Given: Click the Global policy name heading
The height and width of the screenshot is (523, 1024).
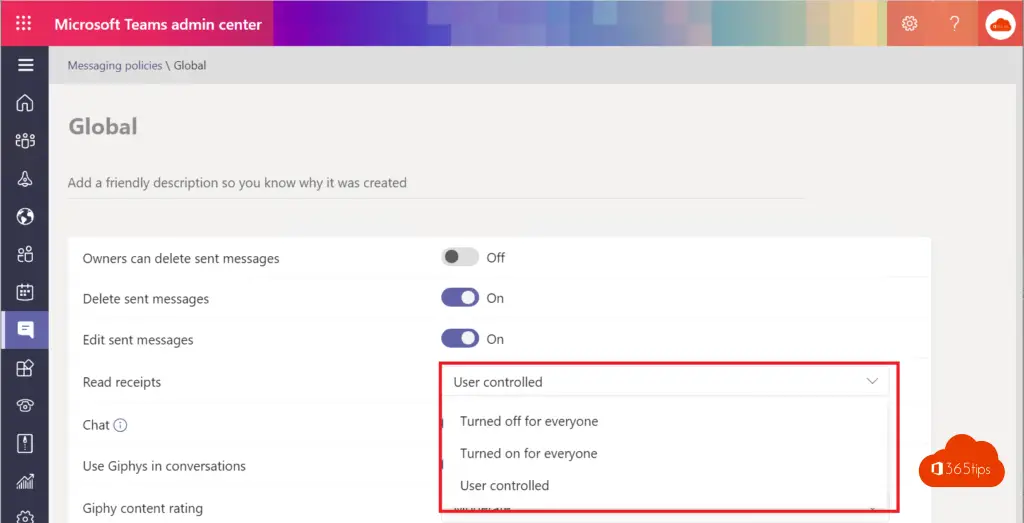Looking at the screenshot, I should 103,126.
